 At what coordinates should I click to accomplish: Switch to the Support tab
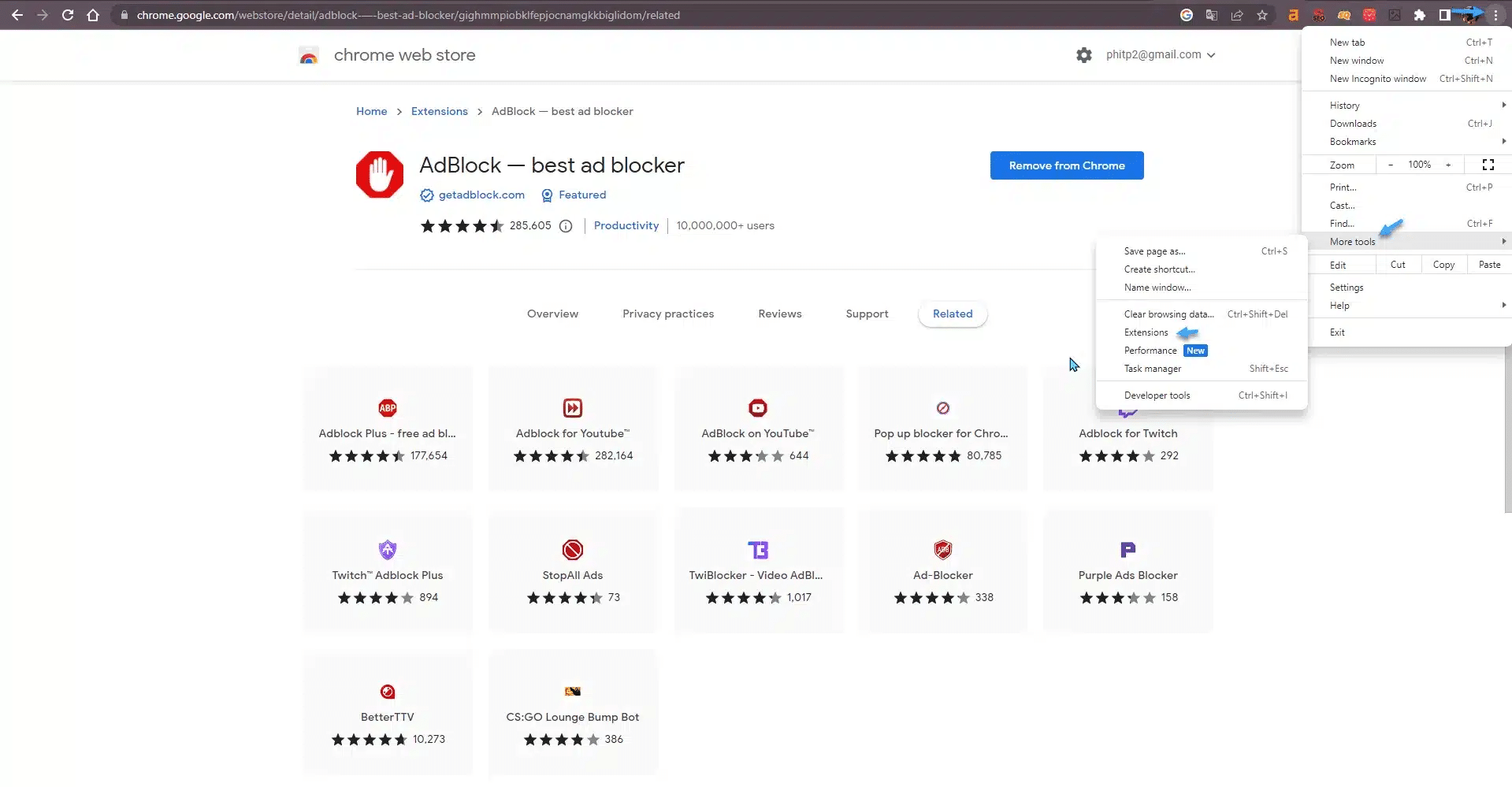pos(867,314)
